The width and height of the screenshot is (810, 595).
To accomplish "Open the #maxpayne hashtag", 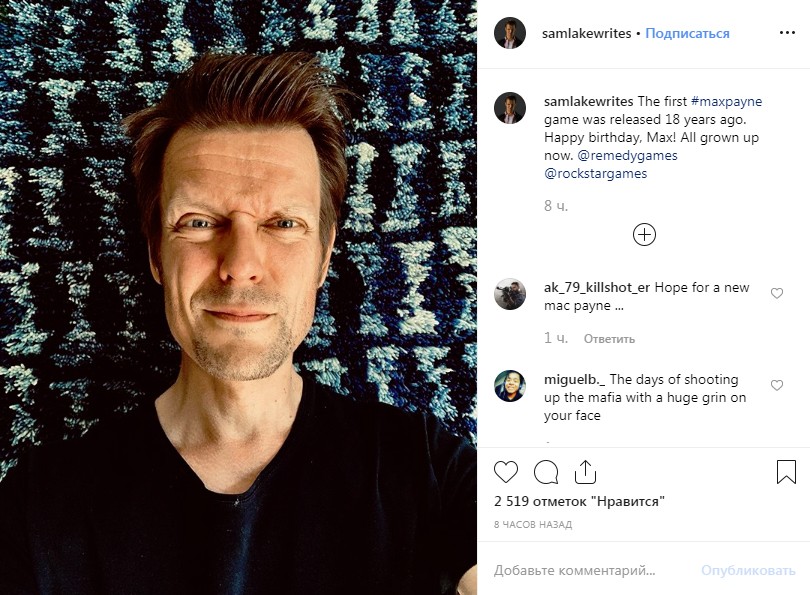I will click(x=725, y=102).
